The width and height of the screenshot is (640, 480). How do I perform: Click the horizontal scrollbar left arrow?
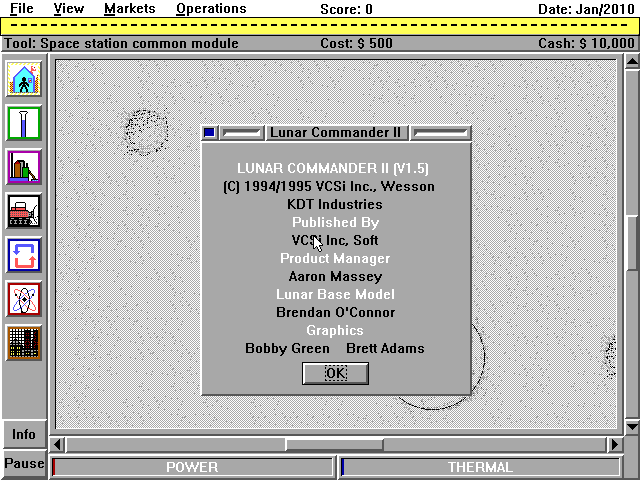tap(58, 444)
